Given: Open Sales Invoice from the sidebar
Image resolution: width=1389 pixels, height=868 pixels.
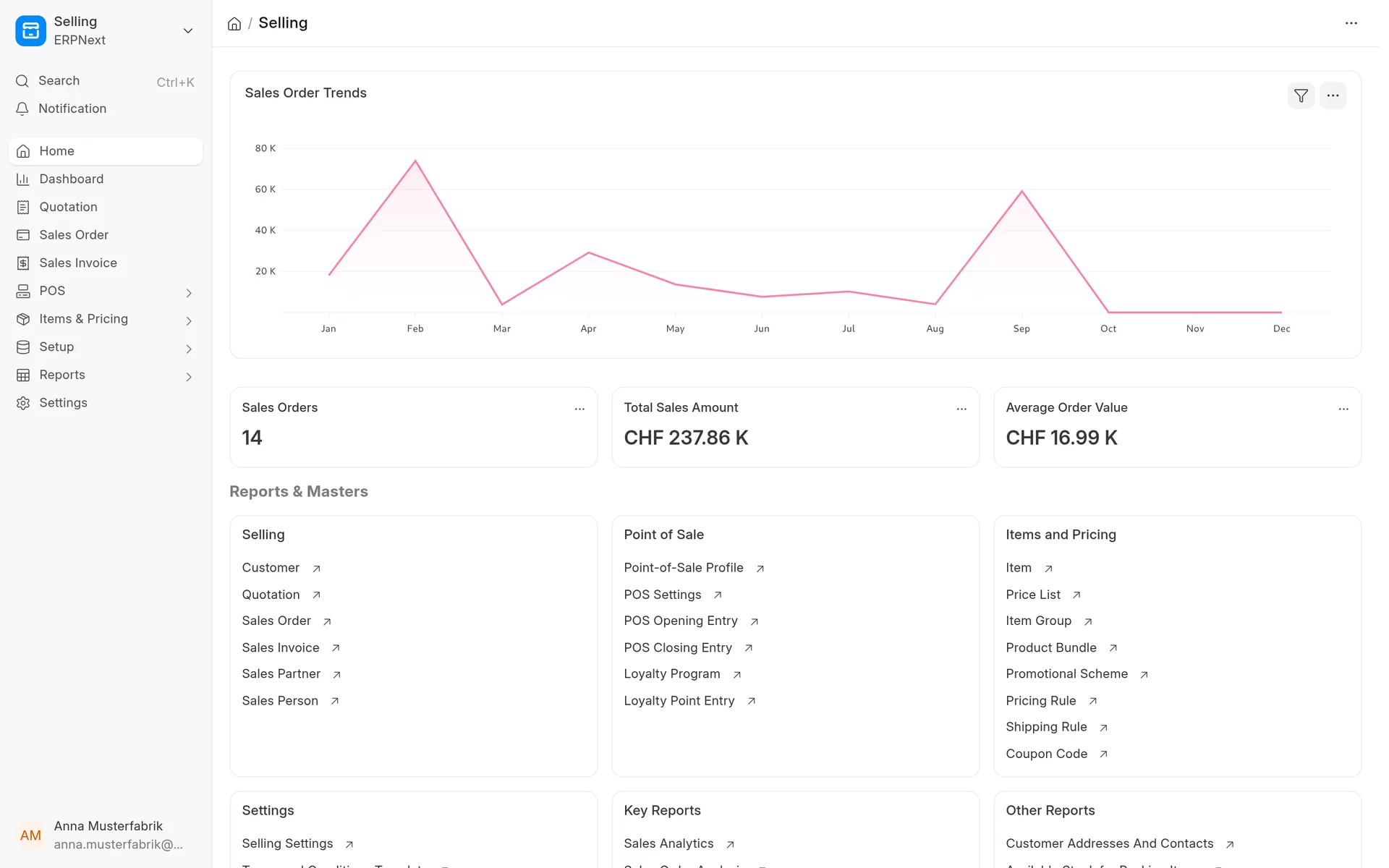Looking at the screenshot, I should [x=106, y=263].
